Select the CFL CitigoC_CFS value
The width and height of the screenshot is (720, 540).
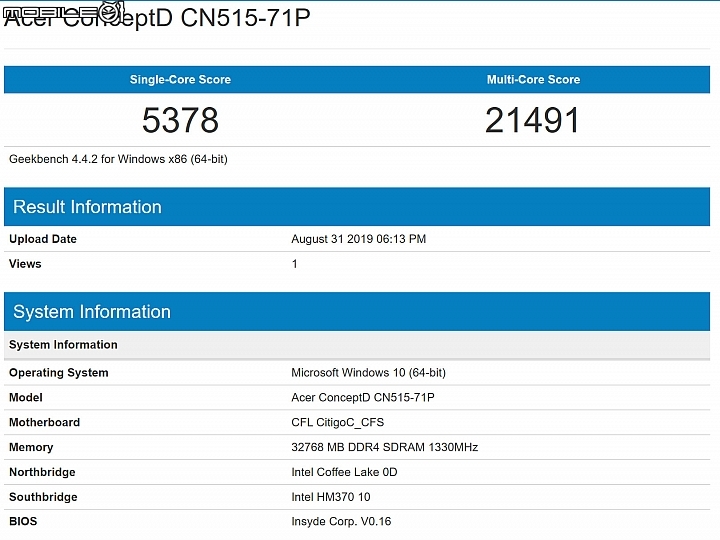338,422
